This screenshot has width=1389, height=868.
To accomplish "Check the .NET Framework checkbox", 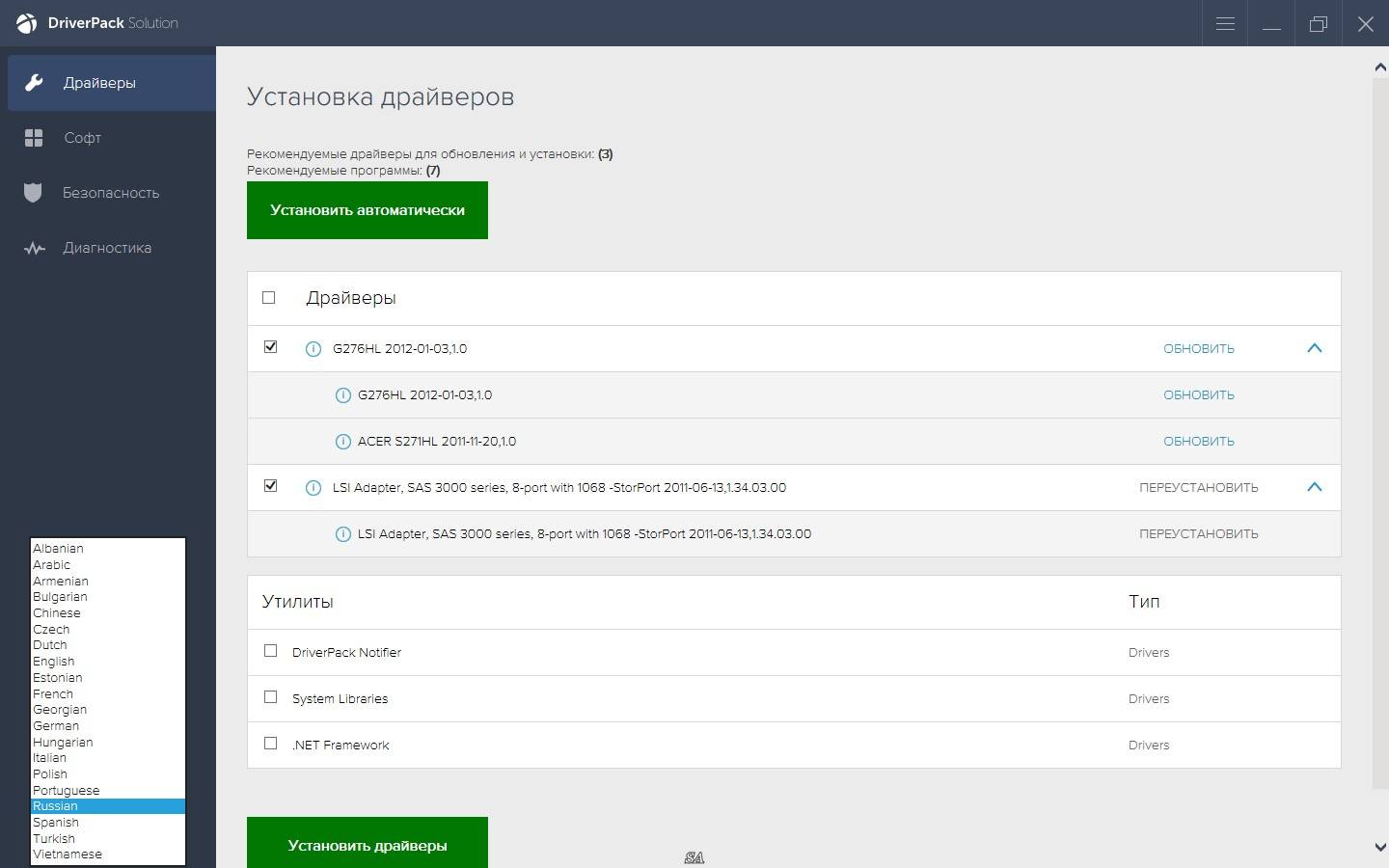I will tap(270, 744).
